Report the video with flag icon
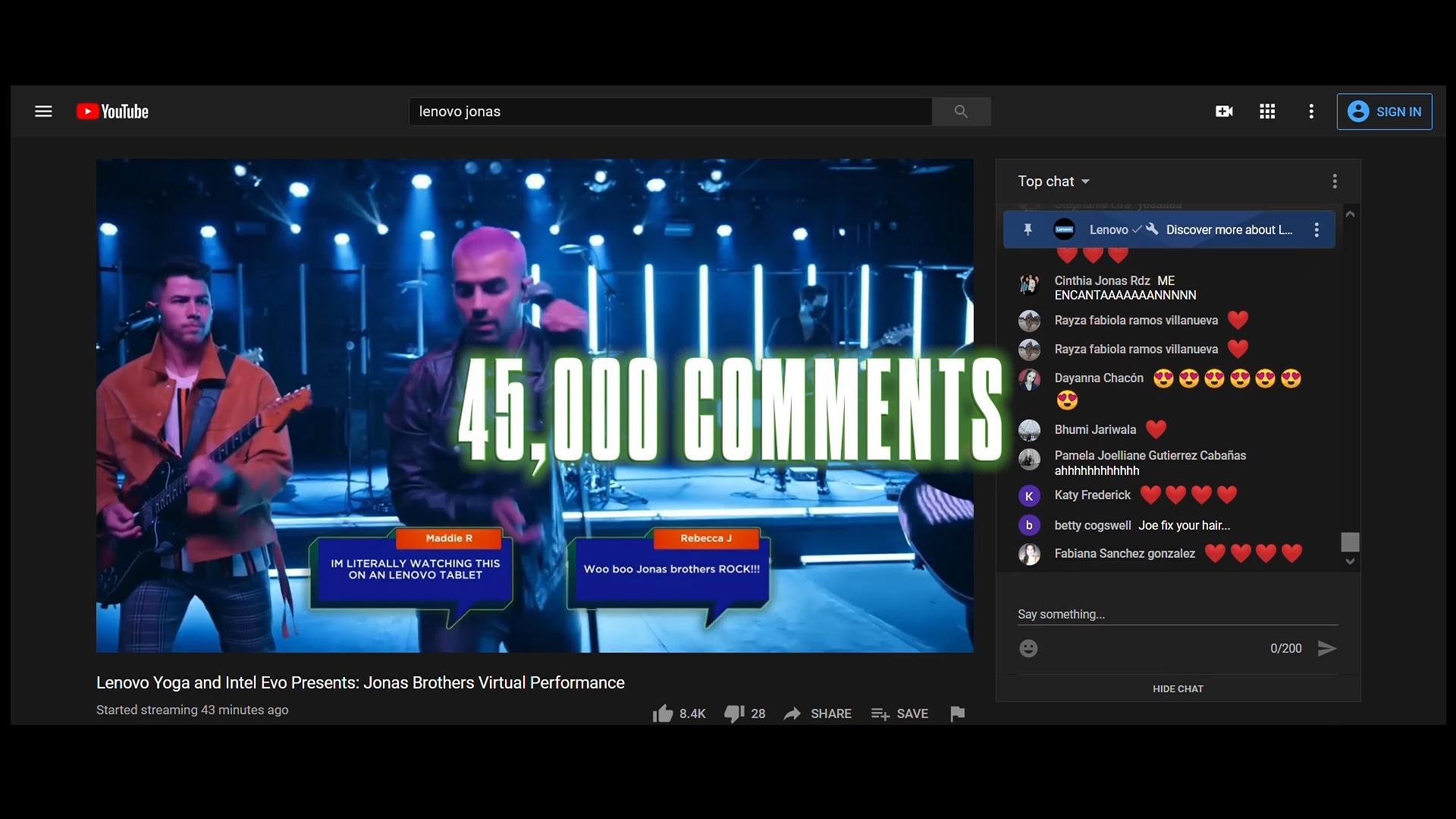The width and height of the screenshot is (1456, 819). [x=957, y=714]
